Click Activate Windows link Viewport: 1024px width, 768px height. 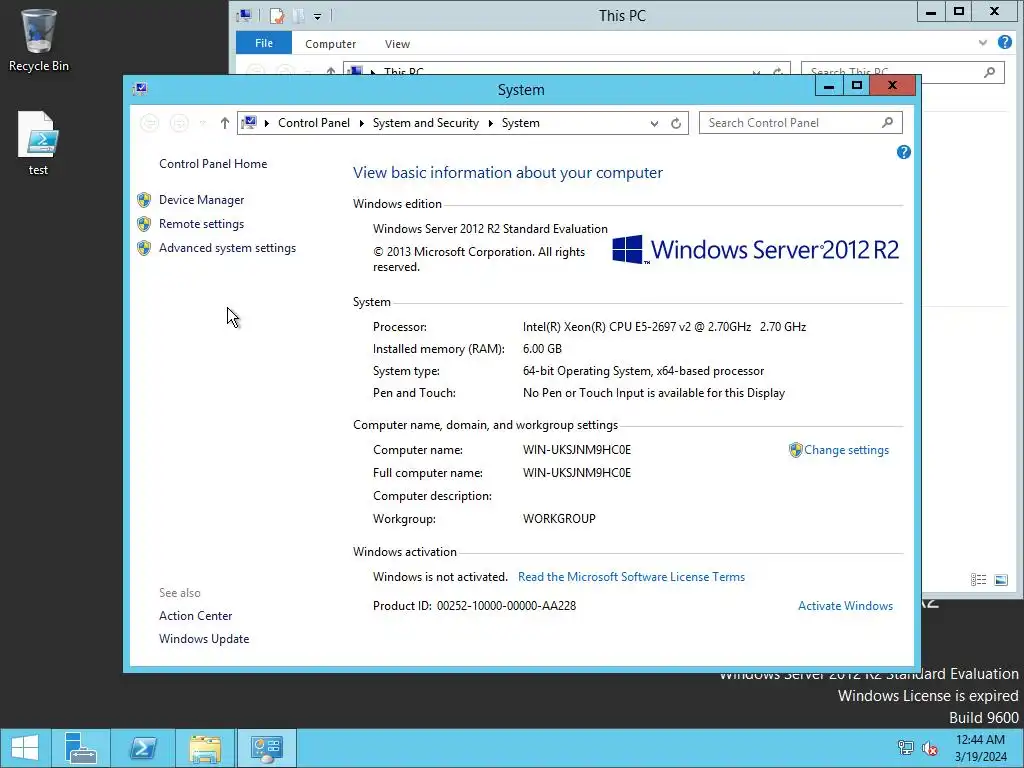(x=845, y=606)
